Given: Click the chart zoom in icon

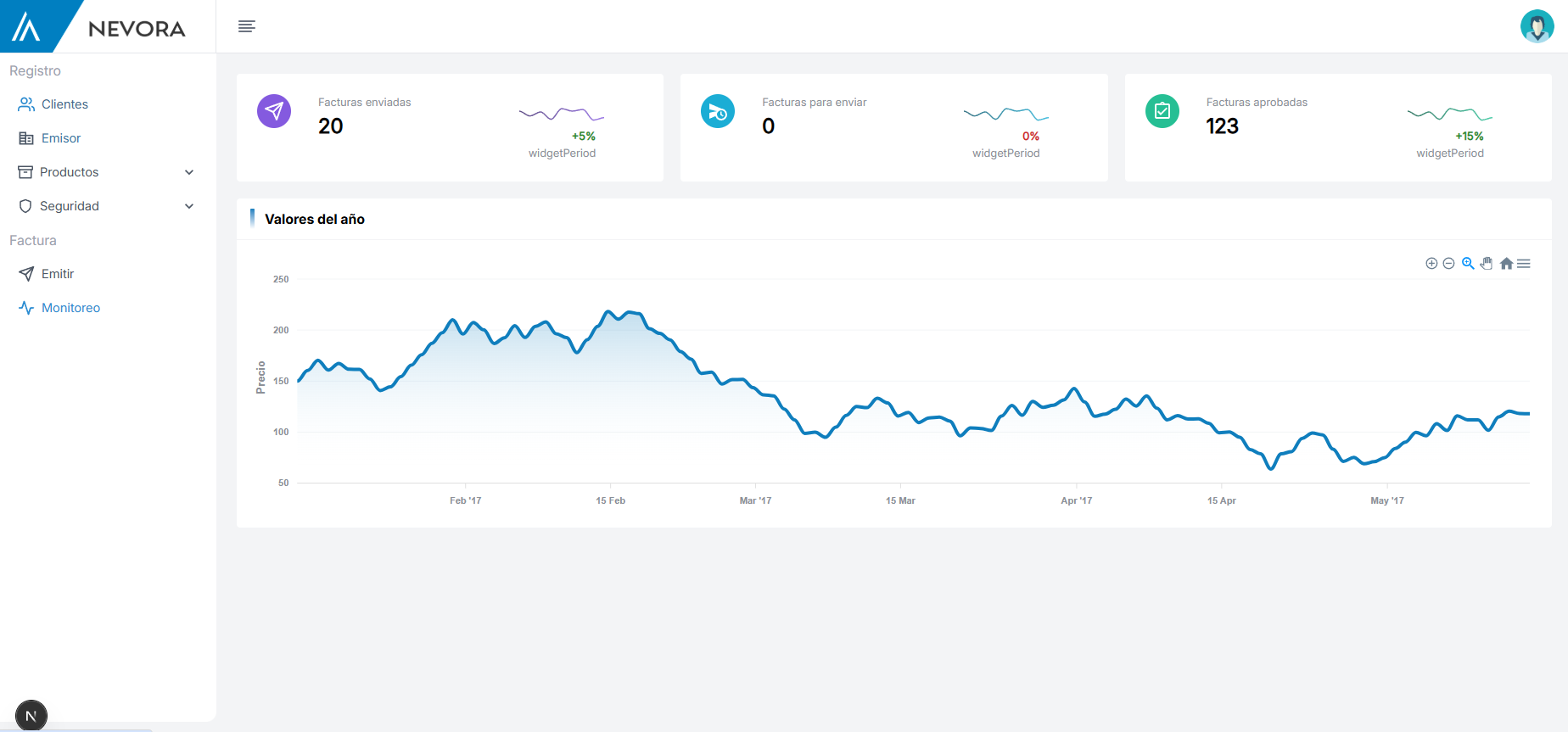Looking at the screenshot, I should click(1431, 264).
